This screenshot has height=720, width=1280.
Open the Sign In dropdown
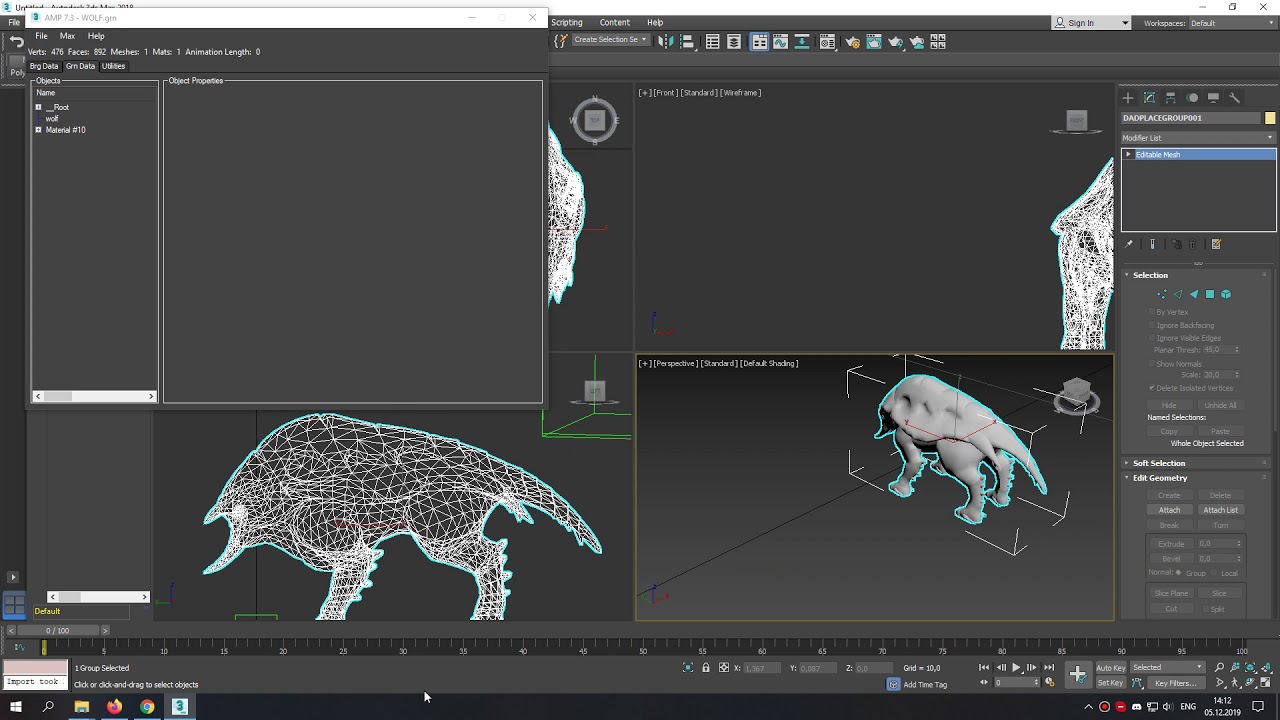1092,23
